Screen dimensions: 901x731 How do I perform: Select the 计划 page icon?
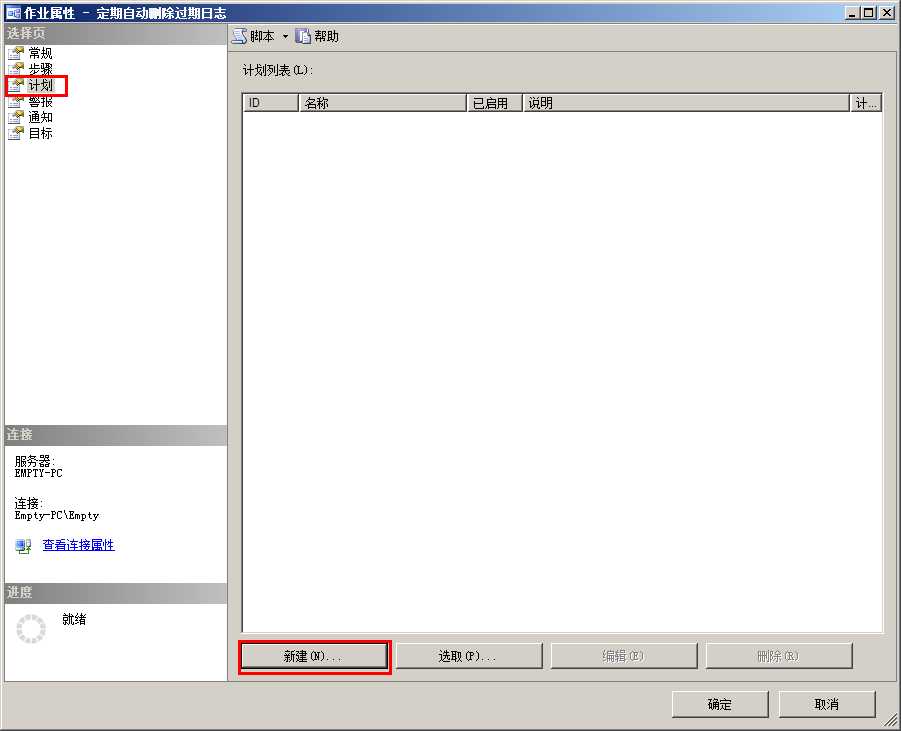coord(16,85)
